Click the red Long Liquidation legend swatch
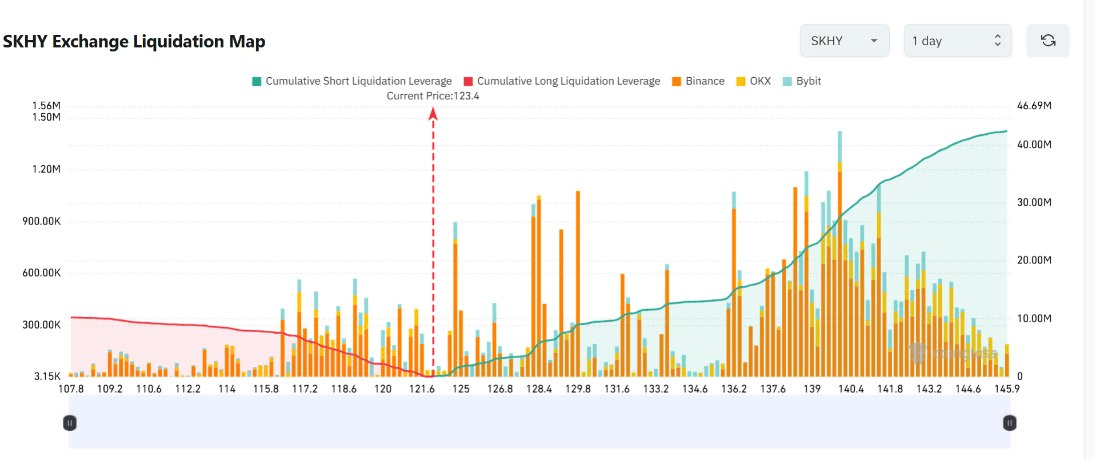 click(468, 81)
